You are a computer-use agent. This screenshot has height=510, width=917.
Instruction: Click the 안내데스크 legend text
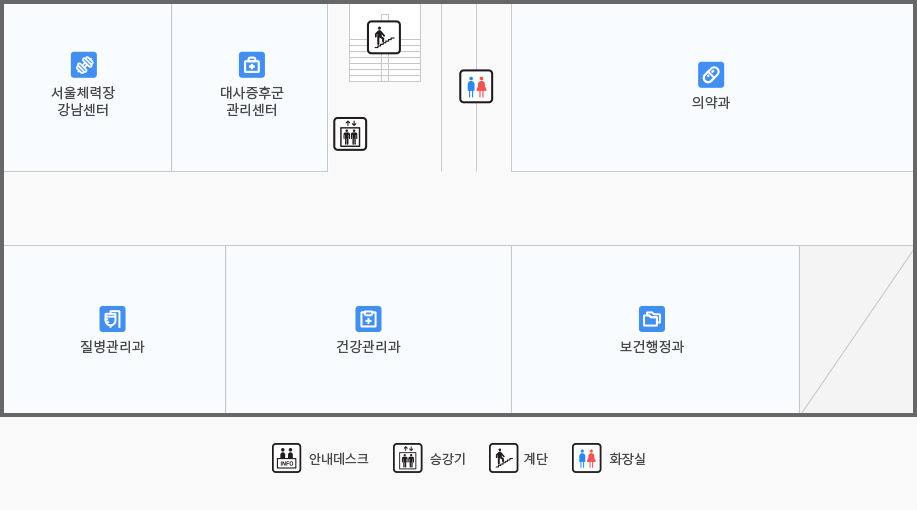click(339, 459)
